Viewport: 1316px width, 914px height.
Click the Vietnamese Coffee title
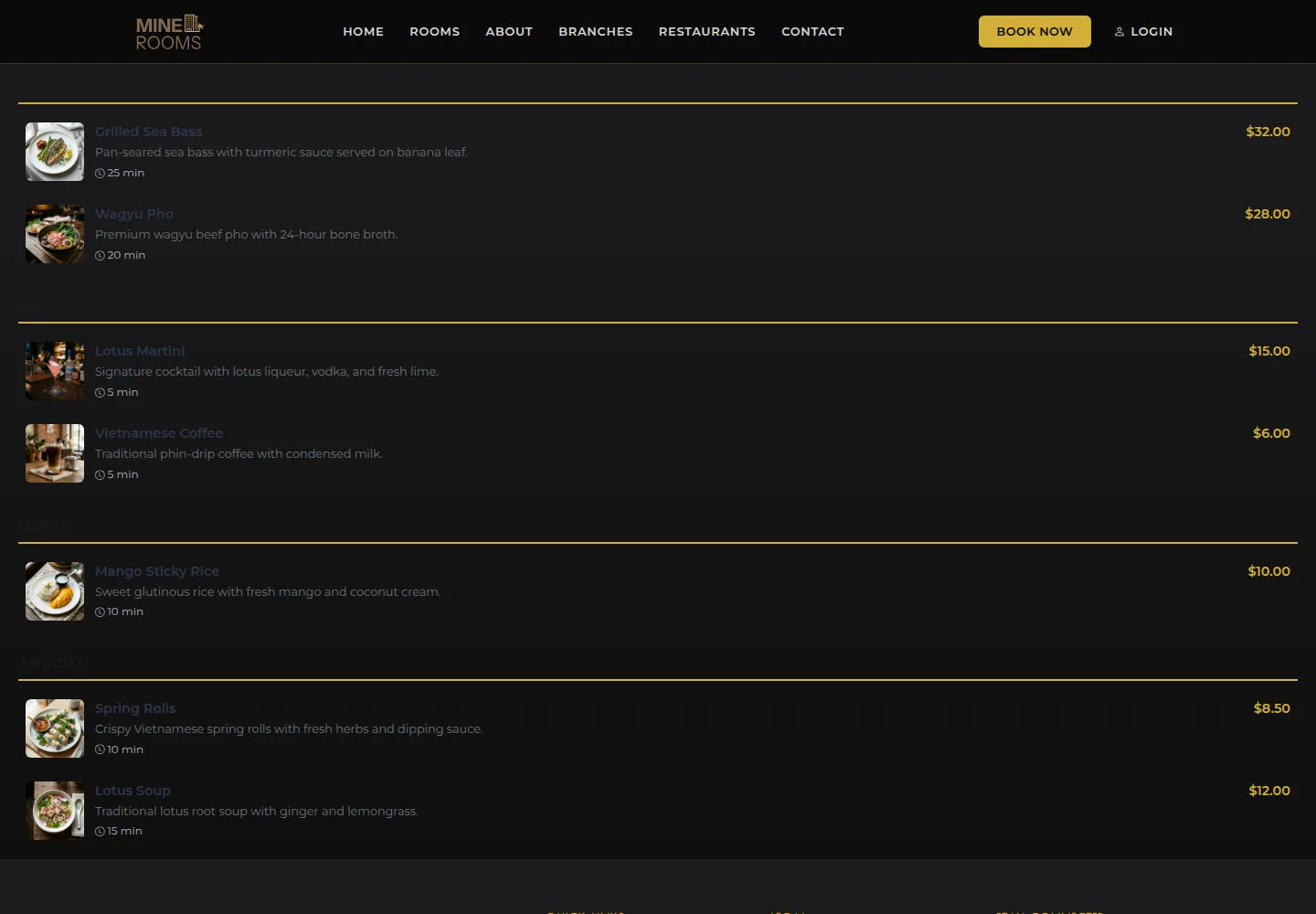159,433
